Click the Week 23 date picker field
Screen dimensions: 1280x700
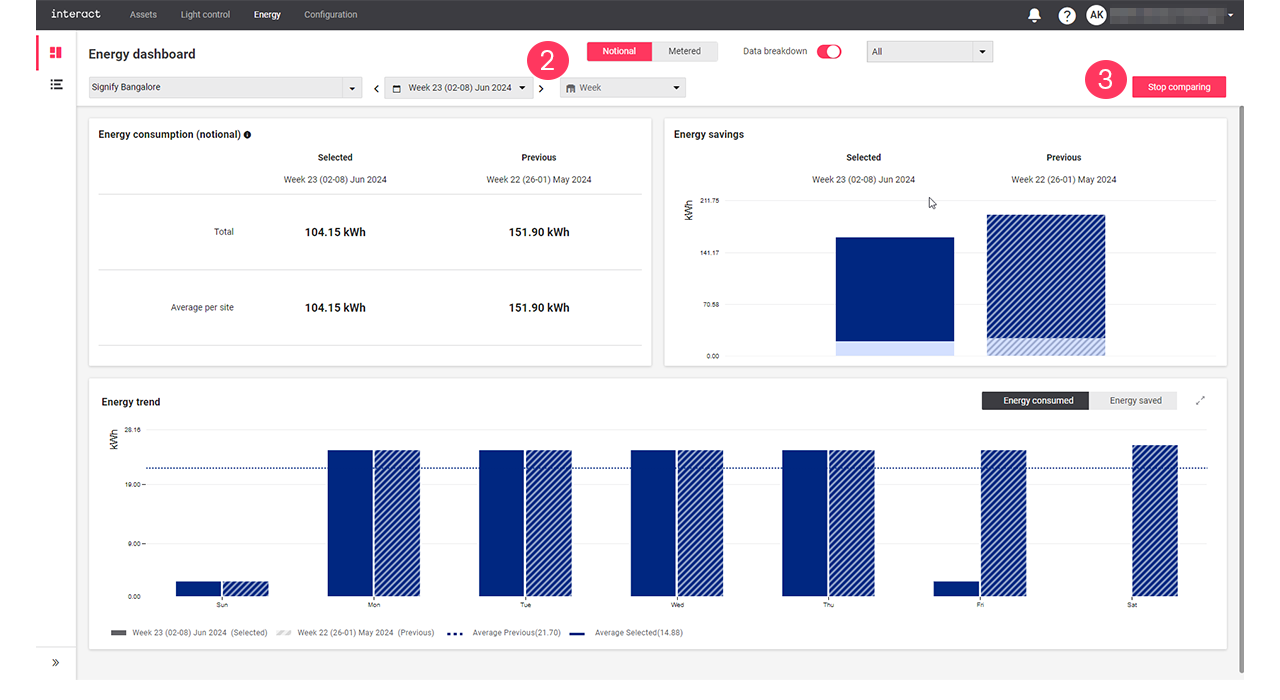(x=458, y=87)
